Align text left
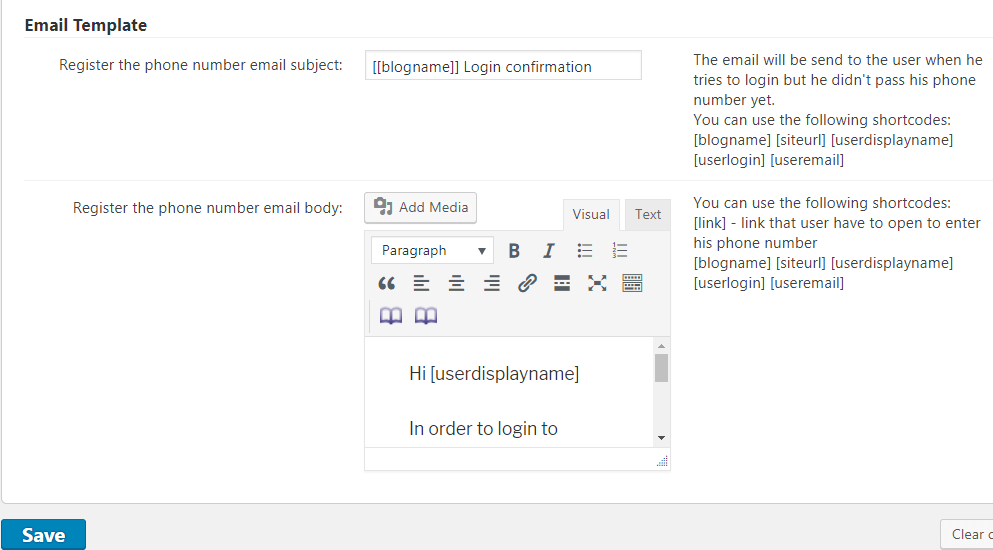The image size is (993, 550). point(421,284)
